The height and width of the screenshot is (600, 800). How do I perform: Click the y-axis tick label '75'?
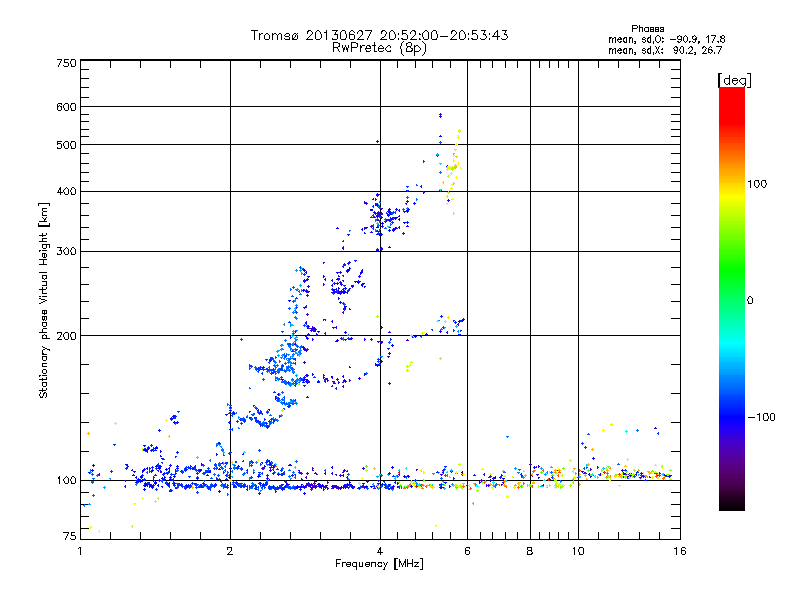click(70, 536)
